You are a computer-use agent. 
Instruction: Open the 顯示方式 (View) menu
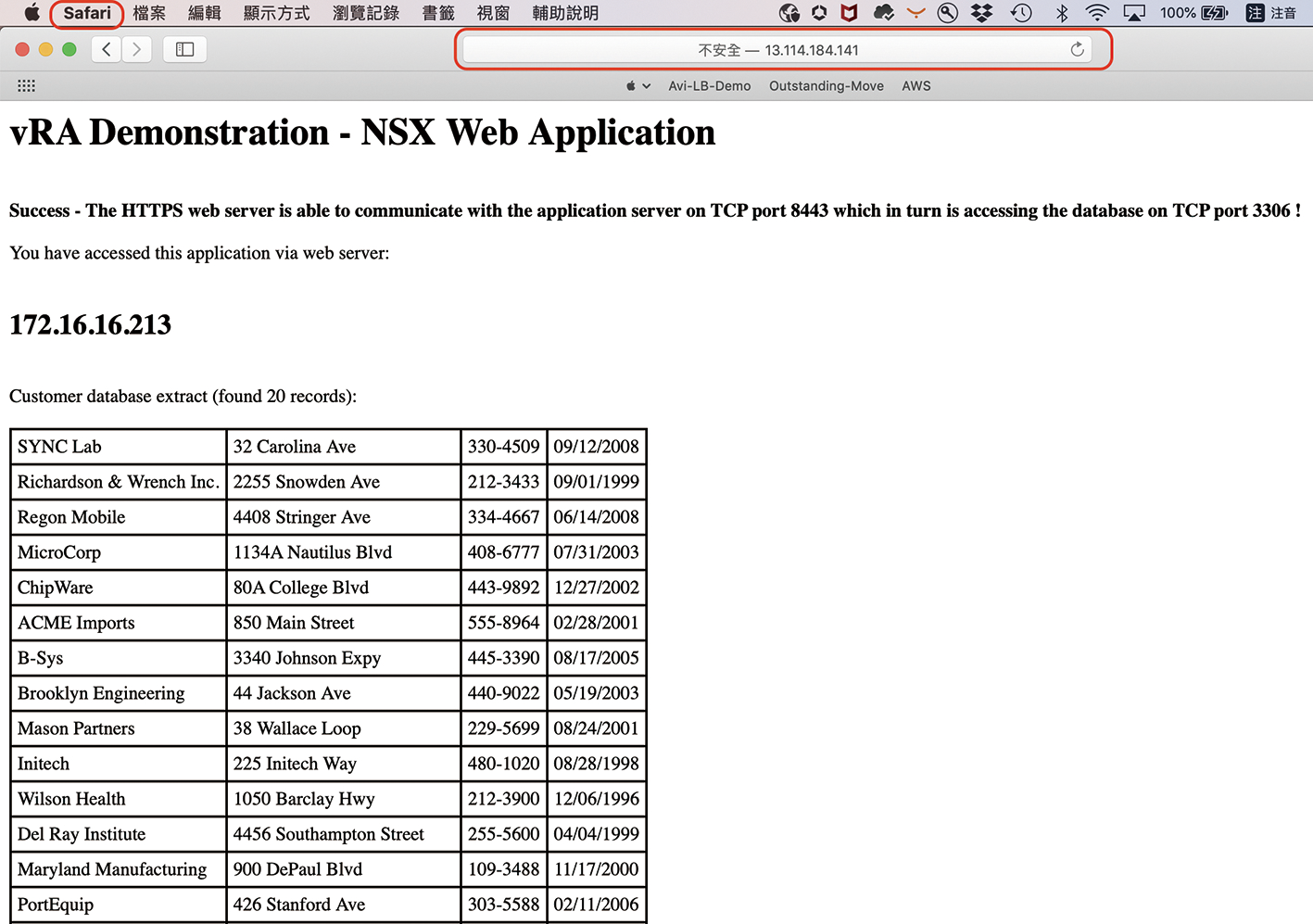276,13
